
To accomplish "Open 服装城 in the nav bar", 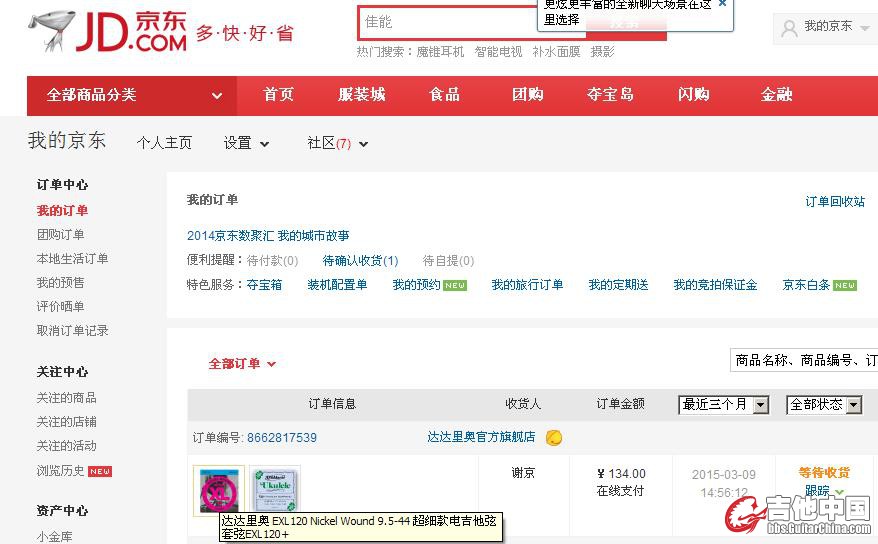I will coord(361,95).
